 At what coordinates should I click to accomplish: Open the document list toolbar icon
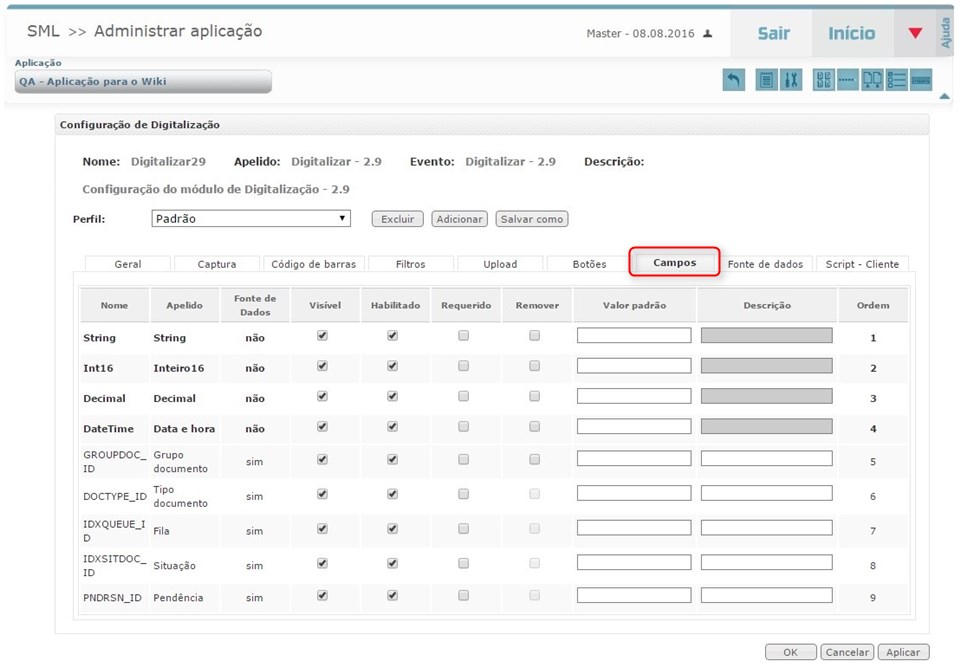click(x=766, y=80)
